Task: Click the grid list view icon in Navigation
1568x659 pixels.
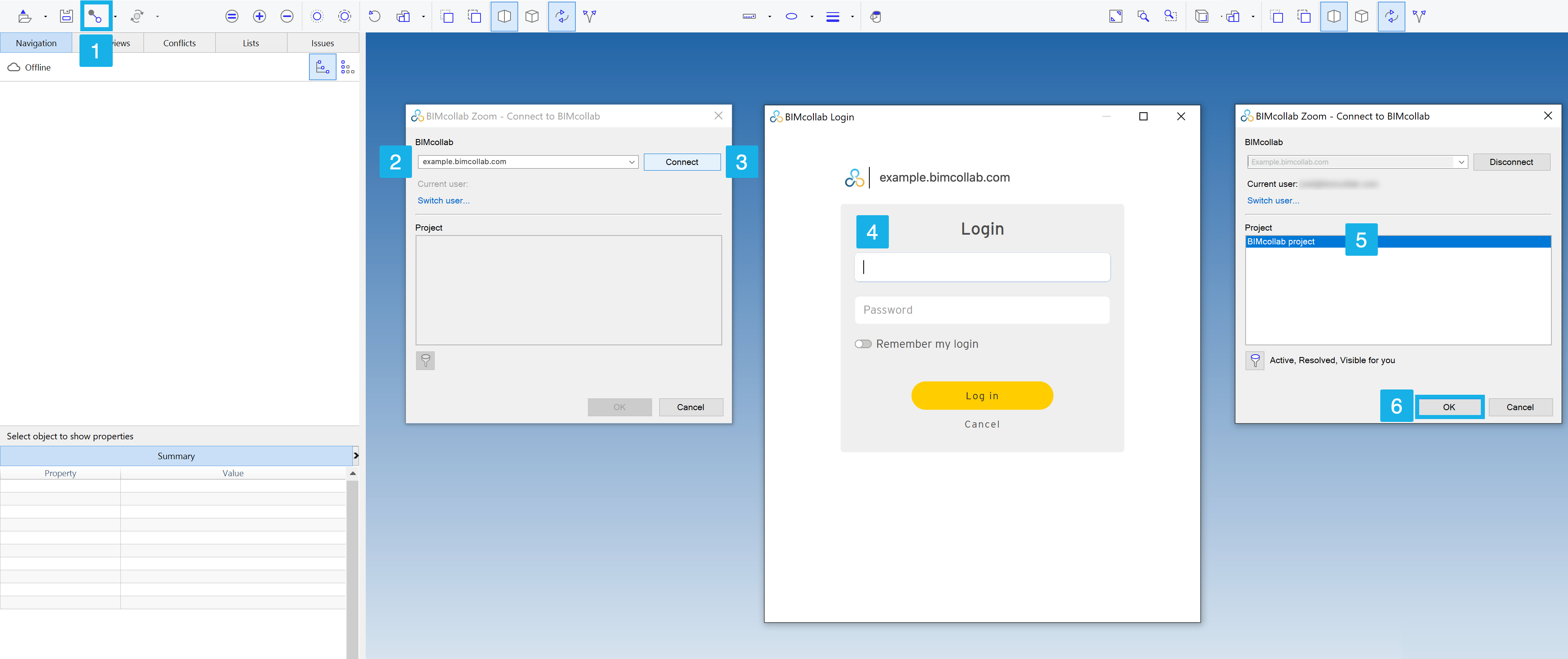Action: tap(347, 67)
